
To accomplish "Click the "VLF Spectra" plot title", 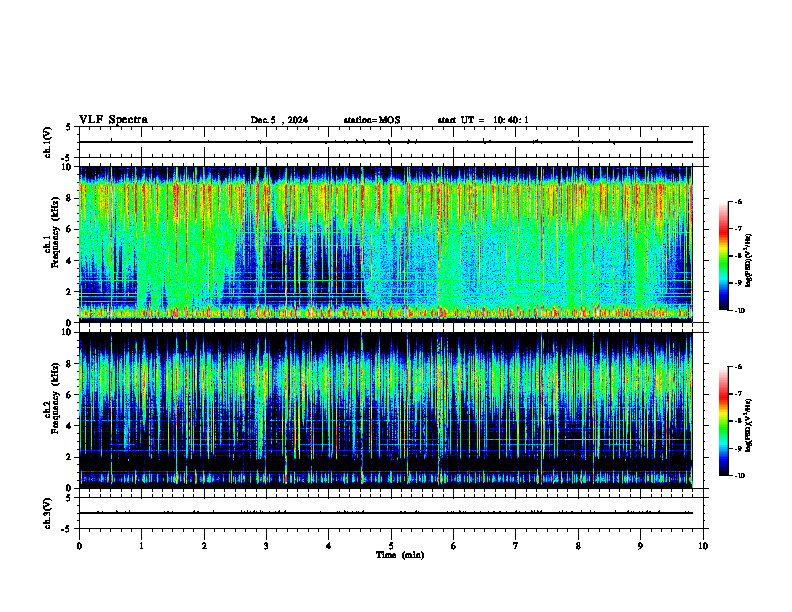I will coord(113,120).
